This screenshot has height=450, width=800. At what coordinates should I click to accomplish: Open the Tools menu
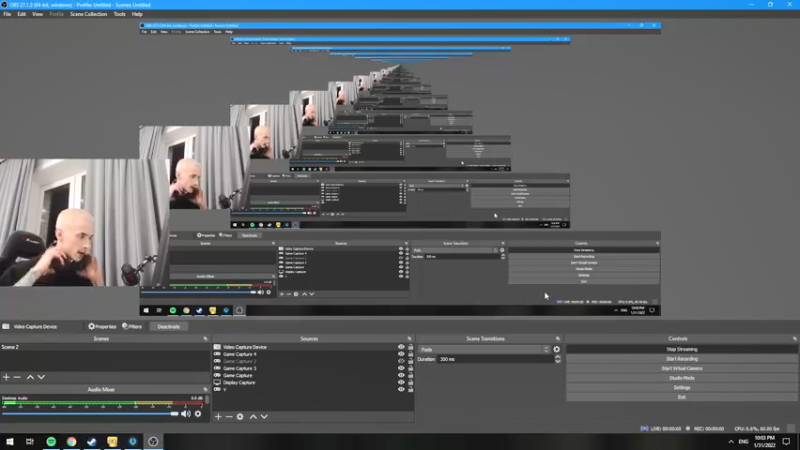pos(119,14)
